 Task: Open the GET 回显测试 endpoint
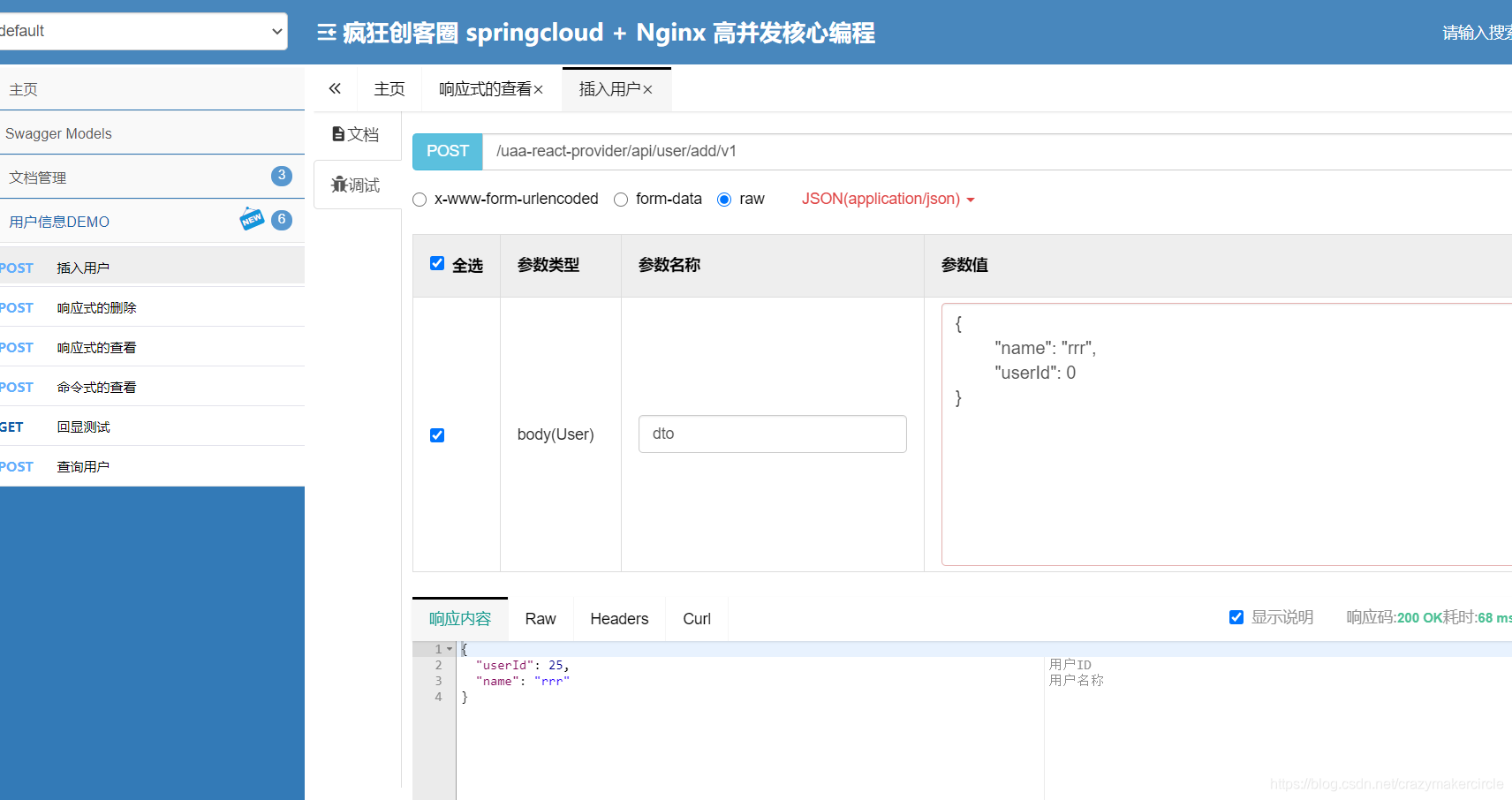pos(84,426)
